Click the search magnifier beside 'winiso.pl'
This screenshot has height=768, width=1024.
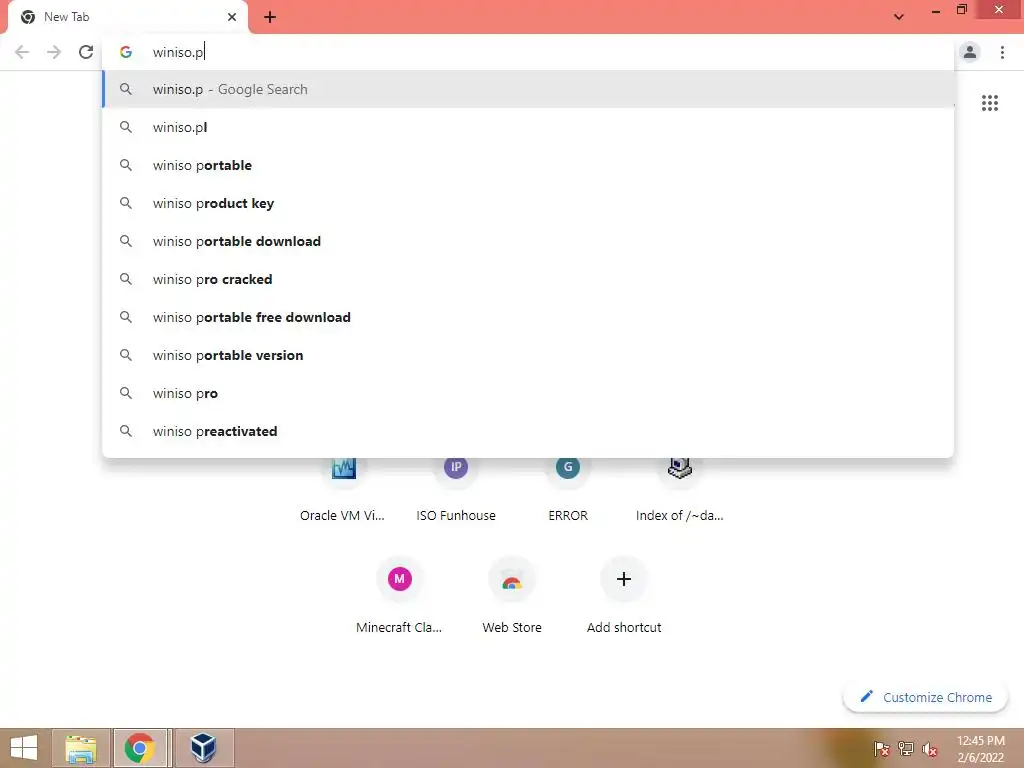126,127
